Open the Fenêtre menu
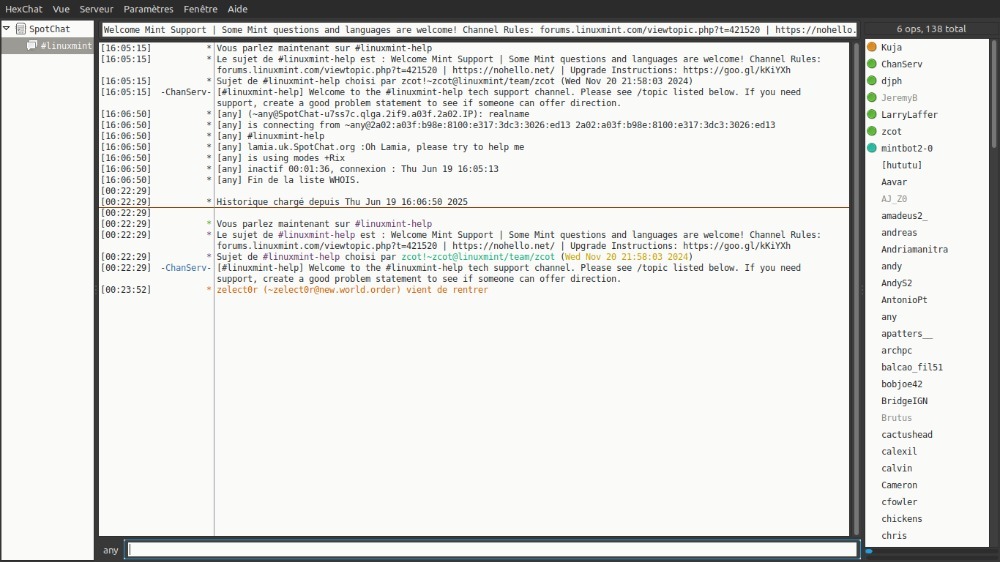 click(x=200, y=9)
